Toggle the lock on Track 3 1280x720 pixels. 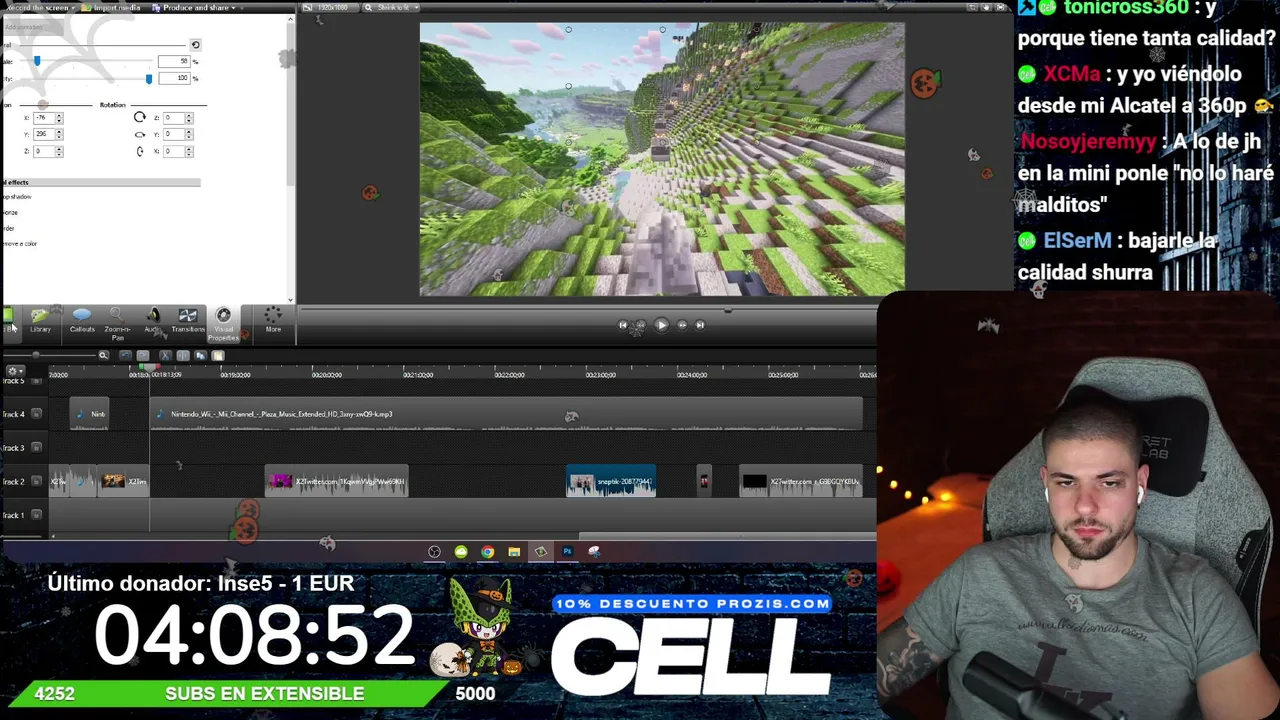[37, 448]
